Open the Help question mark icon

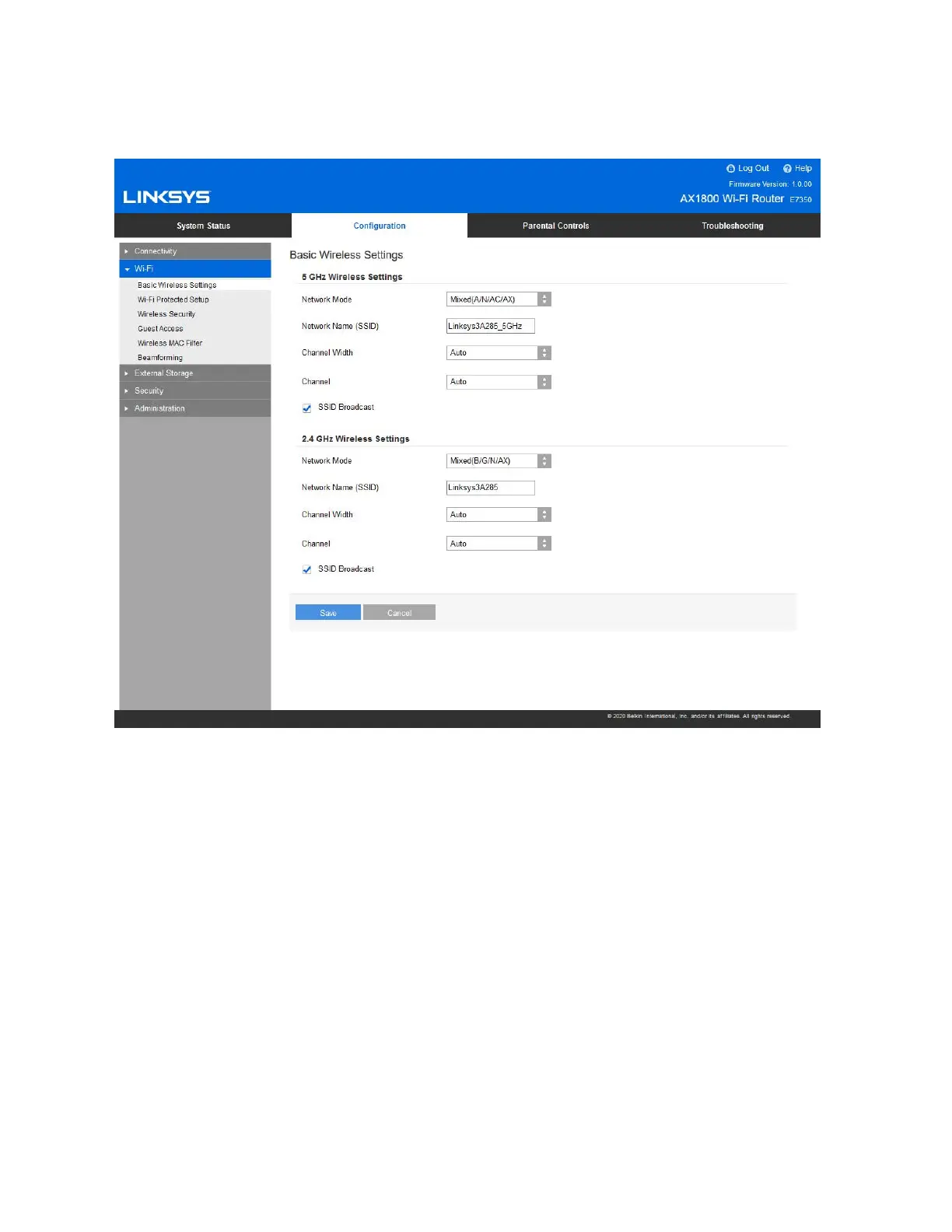coord(787,169)
